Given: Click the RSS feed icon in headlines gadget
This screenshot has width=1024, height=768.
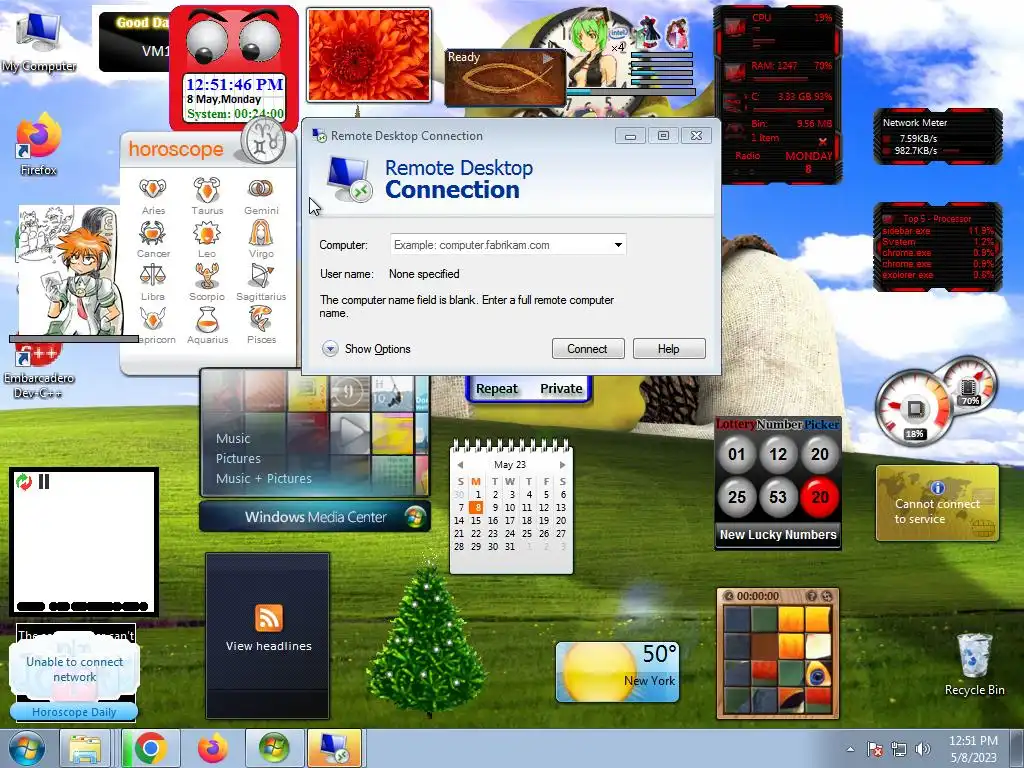Looking at the screenshot, I should point(268,617).
